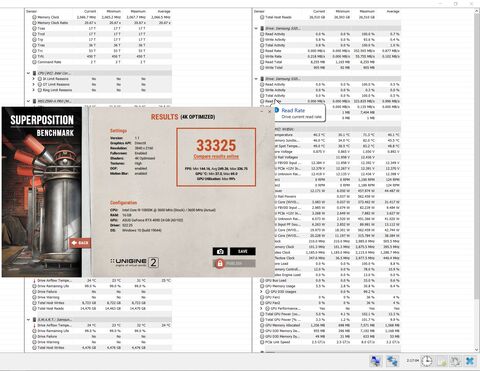Screen dimensions: 480x371
Task: Select Total Host Writes row showing 8,703 GB
Action: click(102, 303)
